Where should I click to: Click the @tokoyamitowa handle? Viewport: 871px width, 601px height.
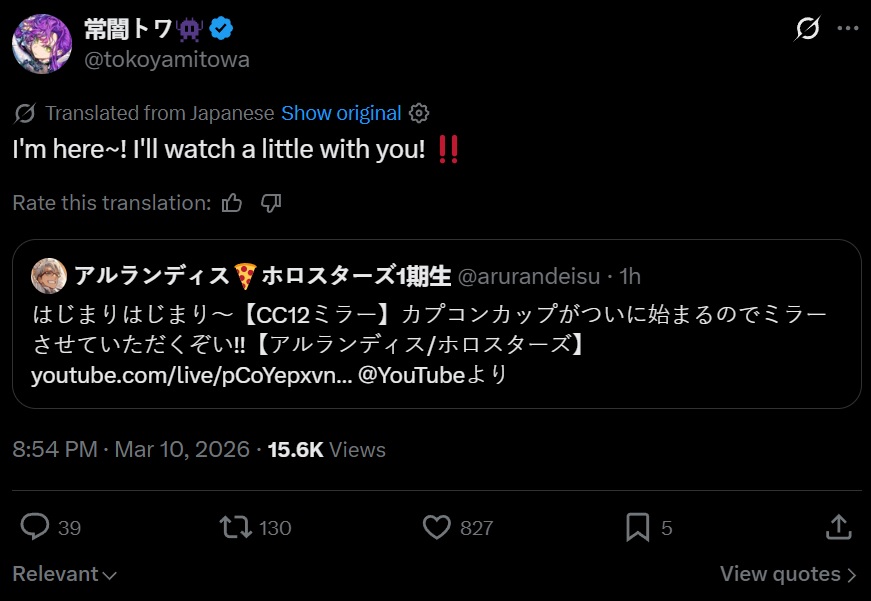point(167,59)
